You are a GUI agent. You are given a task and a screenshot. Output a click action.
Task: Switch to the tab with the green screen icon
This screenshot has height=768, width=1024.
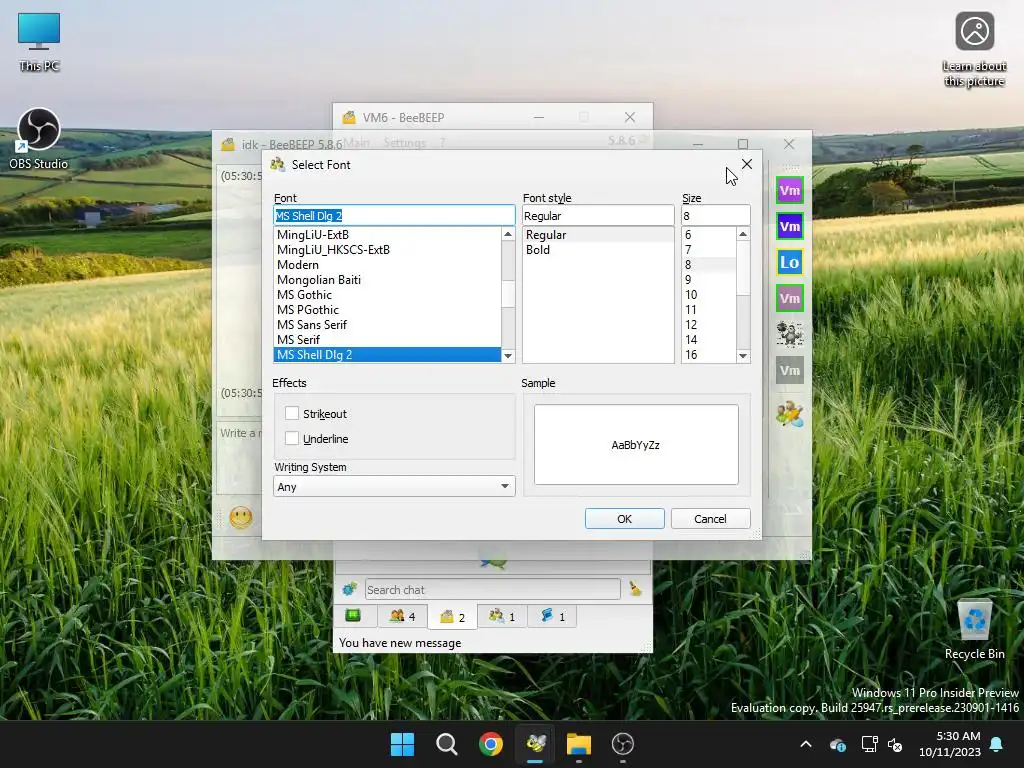click(353, 616)
